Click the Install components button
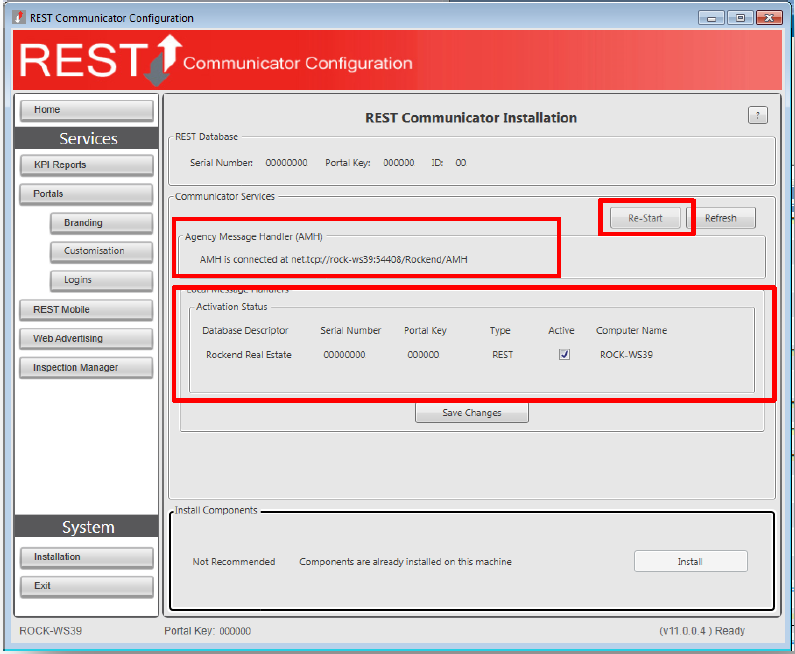This screenshot has height=654, width=795. click(x=691, y=561)
